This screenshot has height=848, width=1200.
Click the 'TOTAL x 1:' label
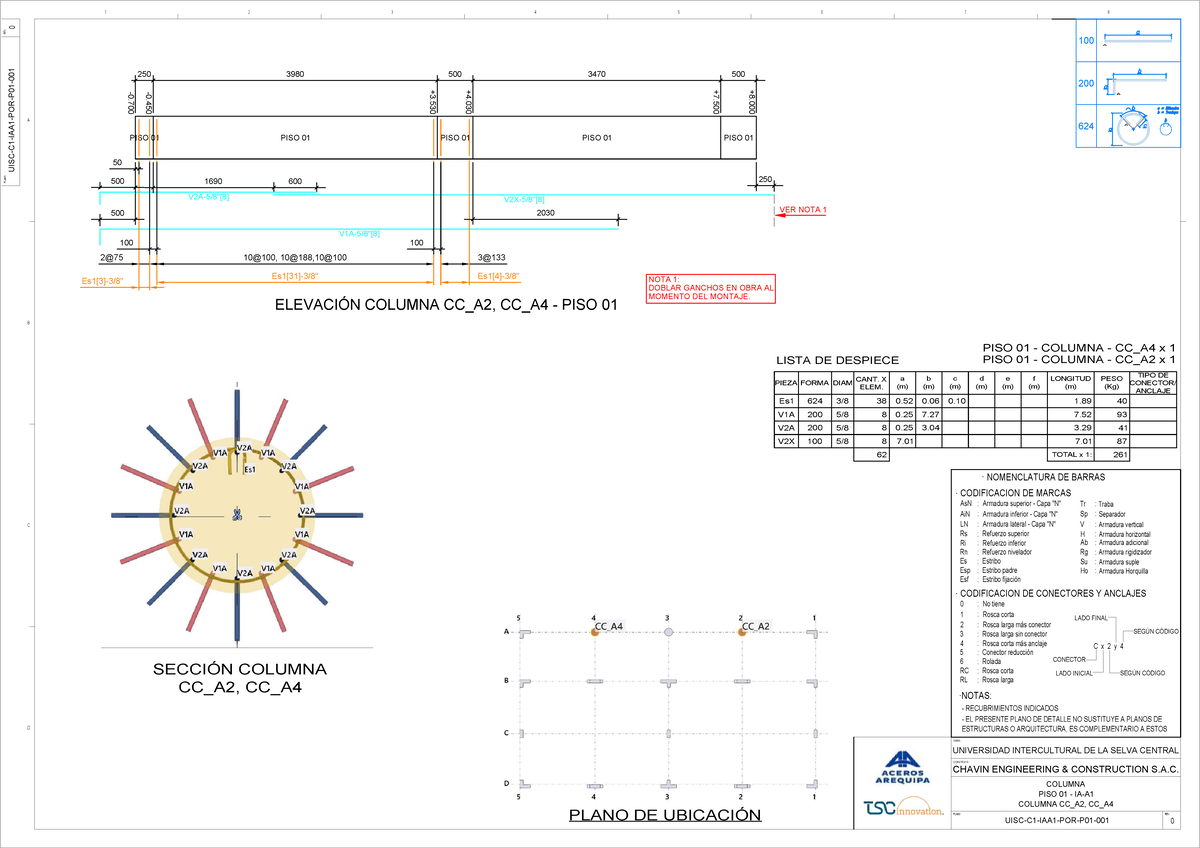[x=1069, y=454]
